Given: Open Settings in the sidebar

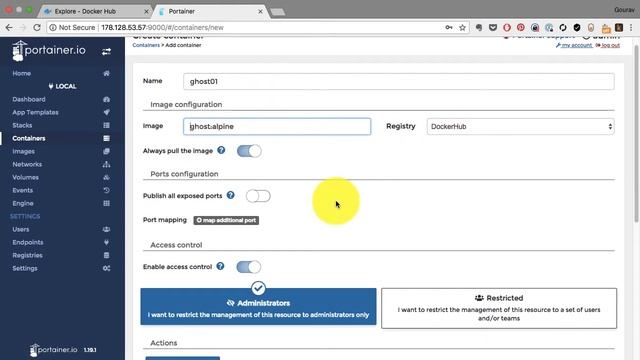Looking at the screenshot, I should point(24,269).
